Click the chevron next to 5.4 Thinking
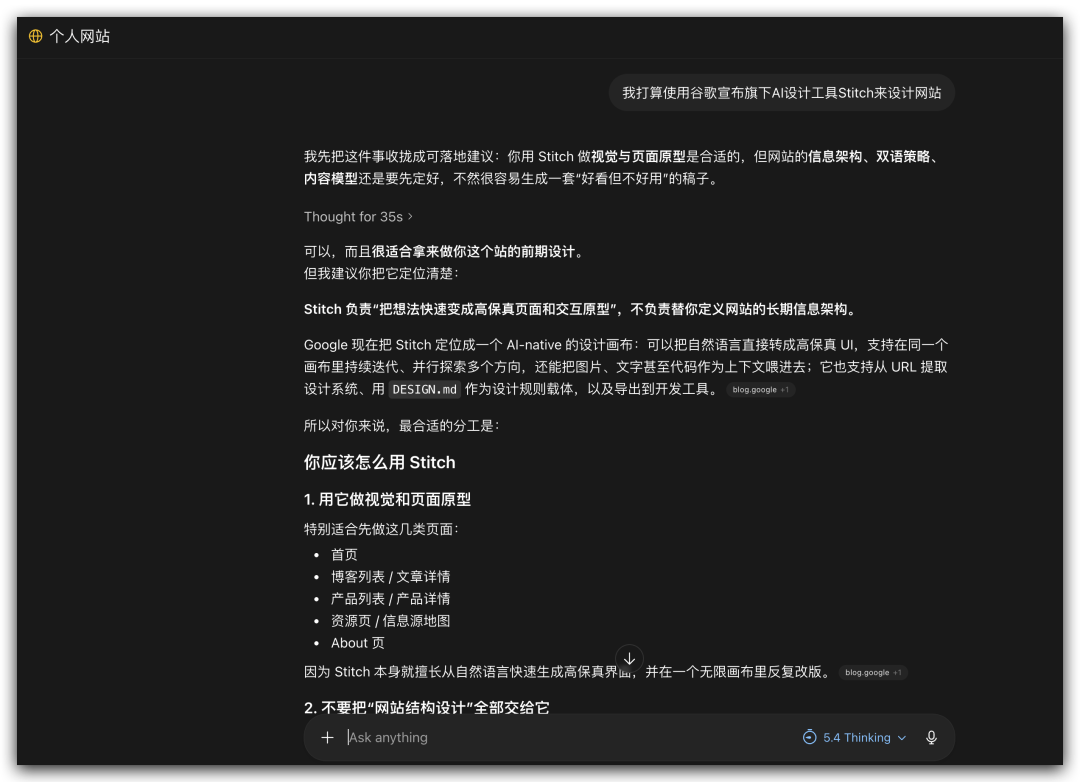The image size is (1080, 782). pos(900,737)
